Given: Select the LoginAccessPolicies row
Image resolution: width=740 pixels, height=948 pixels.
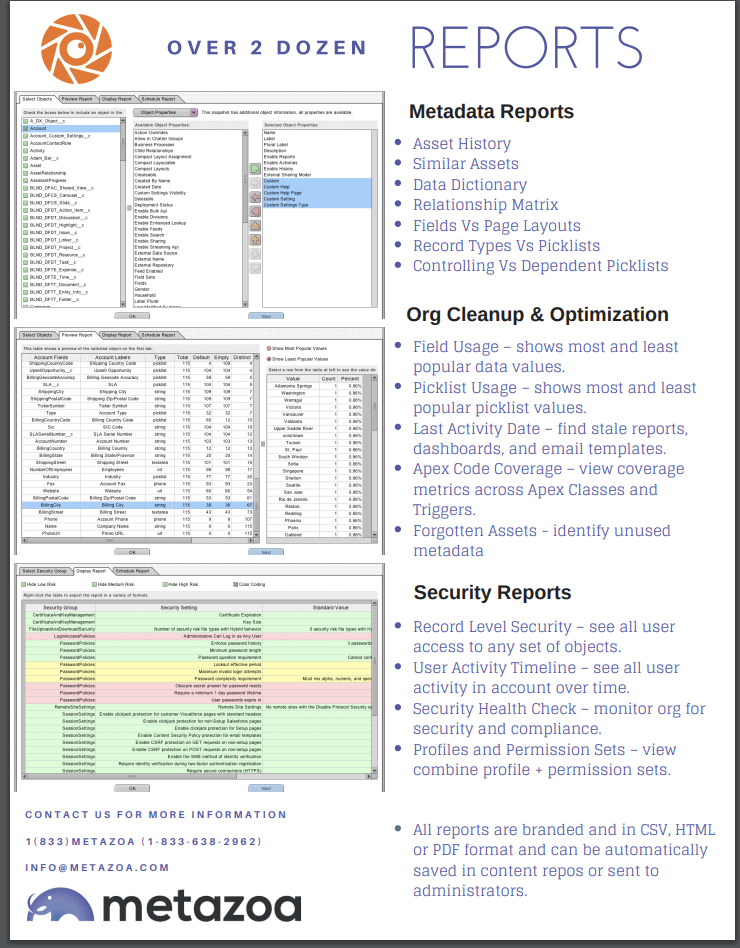Looking at the screenshot, I should (197, 636).
